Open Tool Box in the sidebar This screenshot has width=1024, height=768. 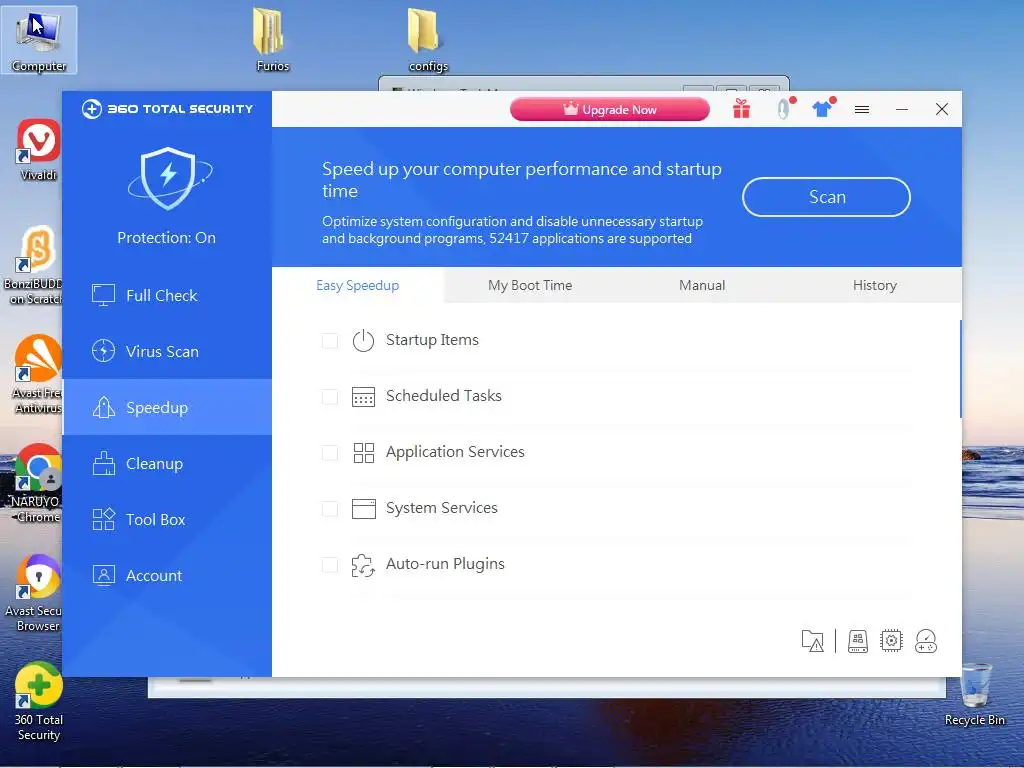click(x=167, y=520)
